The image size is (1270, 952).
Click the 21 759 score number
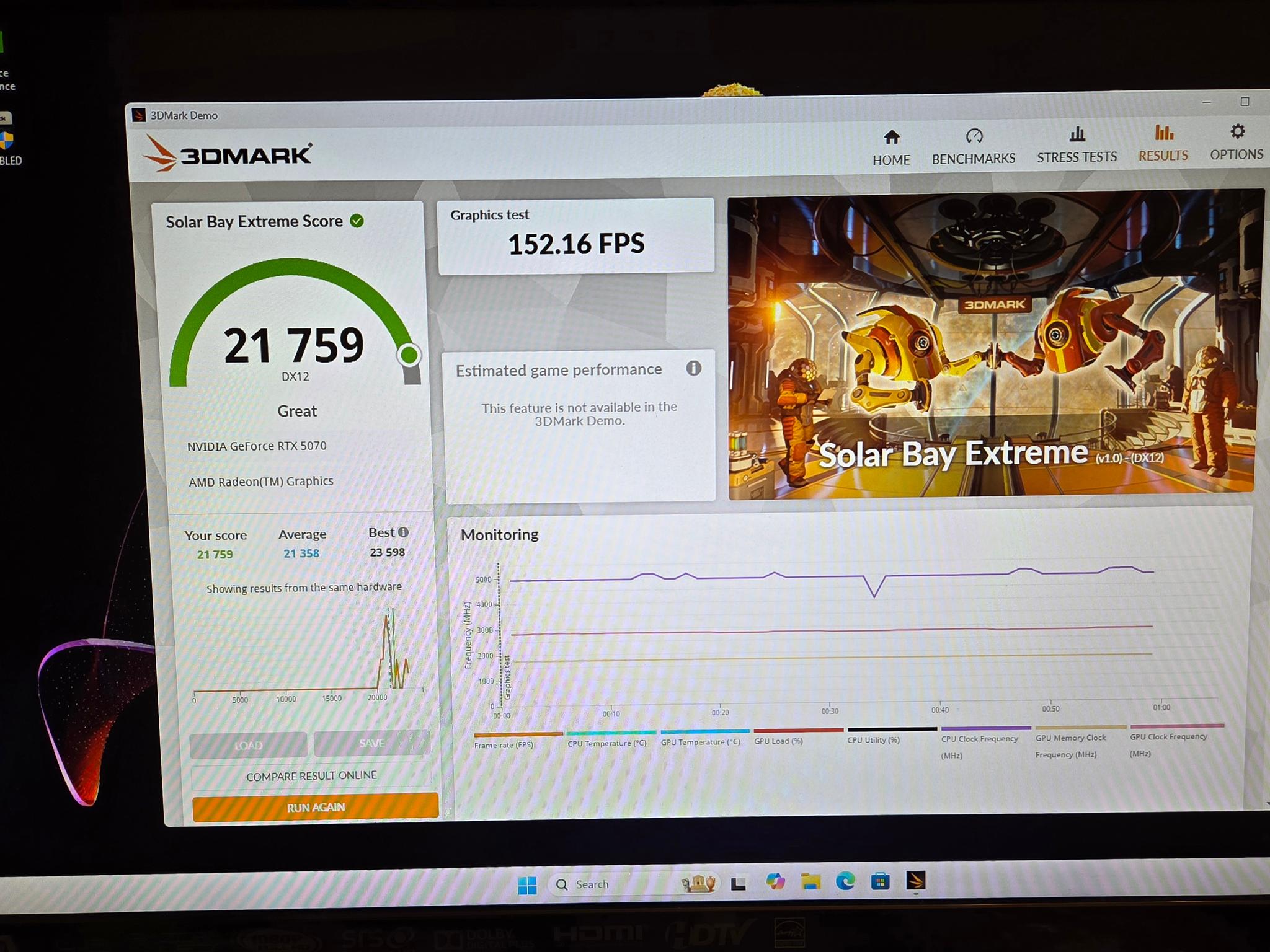[294, 345]
